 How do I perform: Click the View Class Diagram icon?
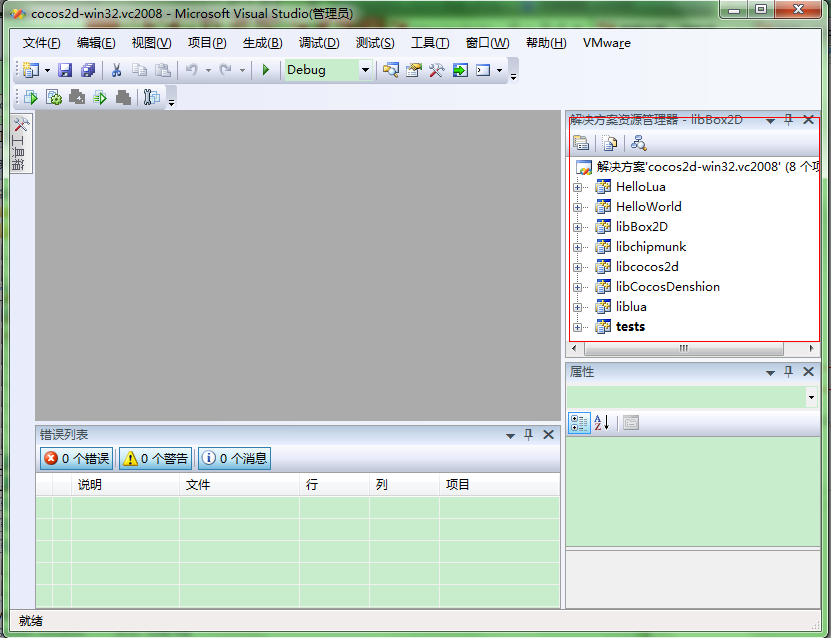click(639, 143)
